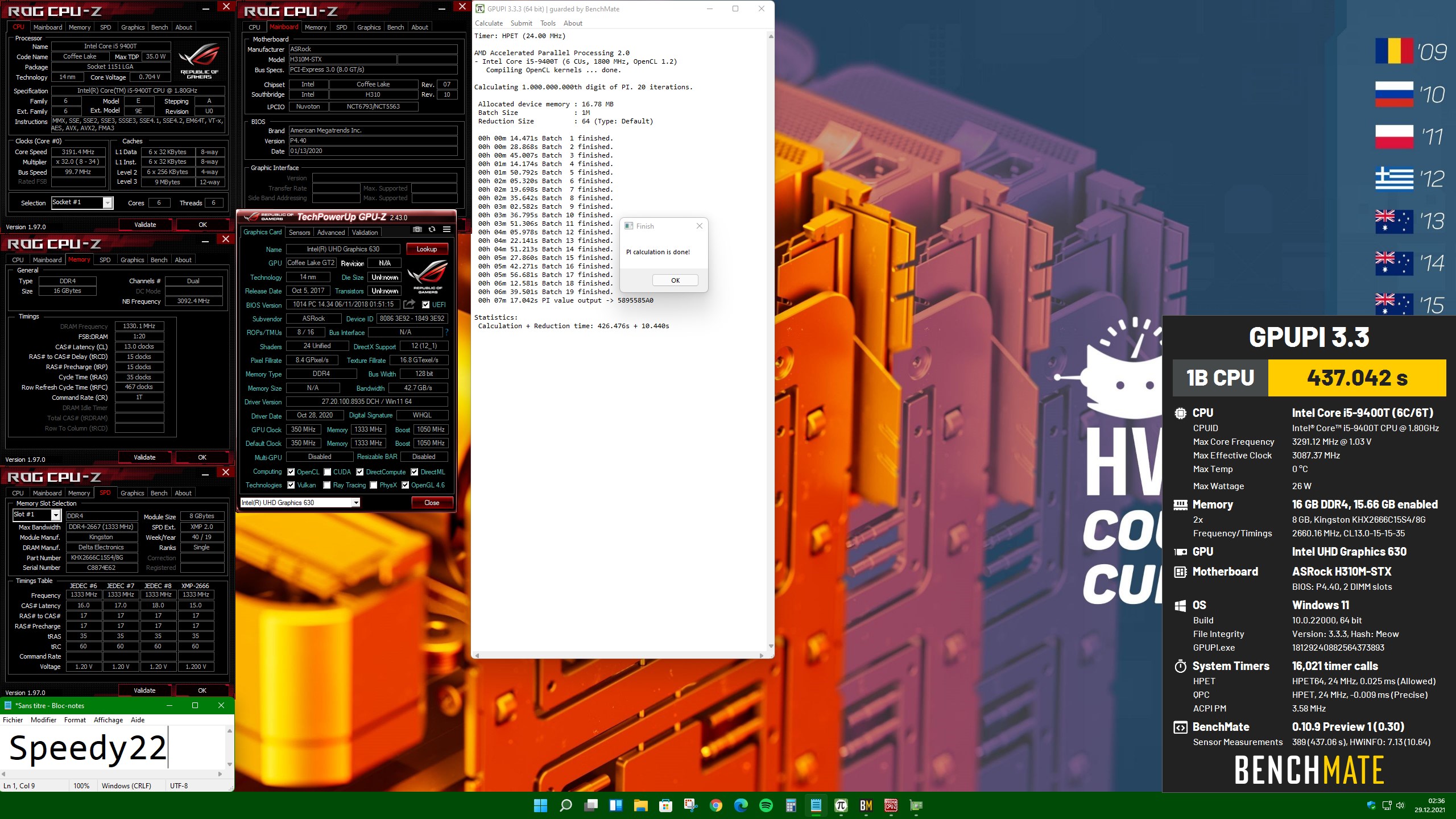The width and height of the screenshot is (1456, 819).
Task: Click 'XMP-2666' column header in Timings Table
Action: click(195, 585)
